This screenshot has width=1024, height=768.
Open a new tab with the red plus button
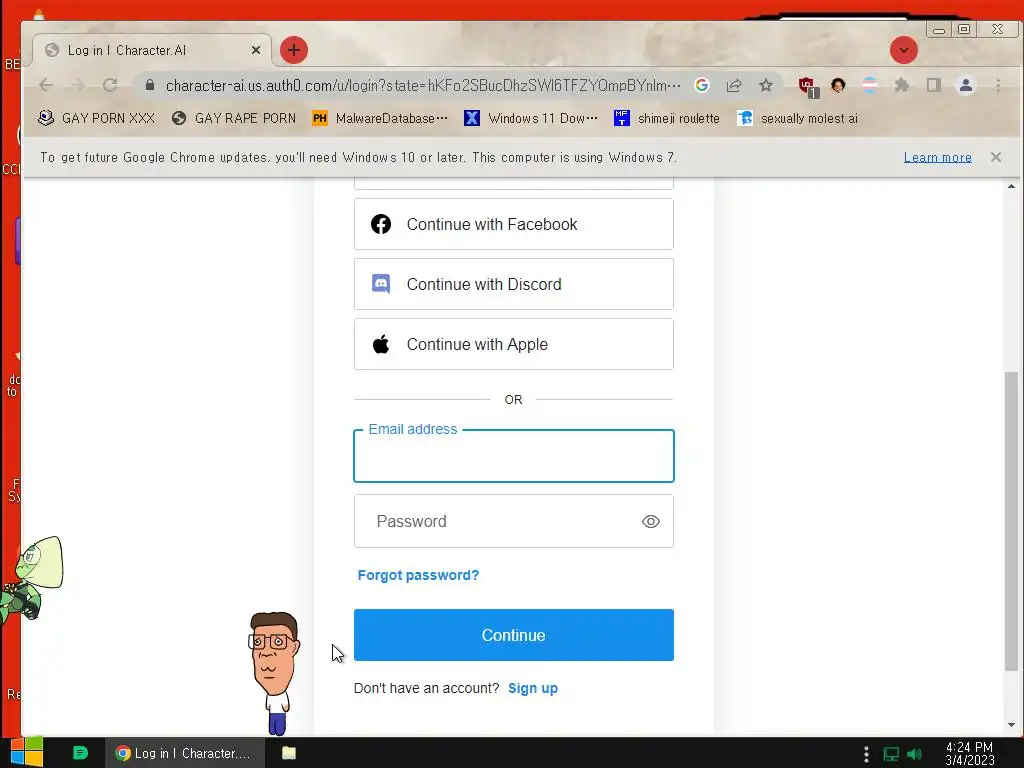coord(294,50)
